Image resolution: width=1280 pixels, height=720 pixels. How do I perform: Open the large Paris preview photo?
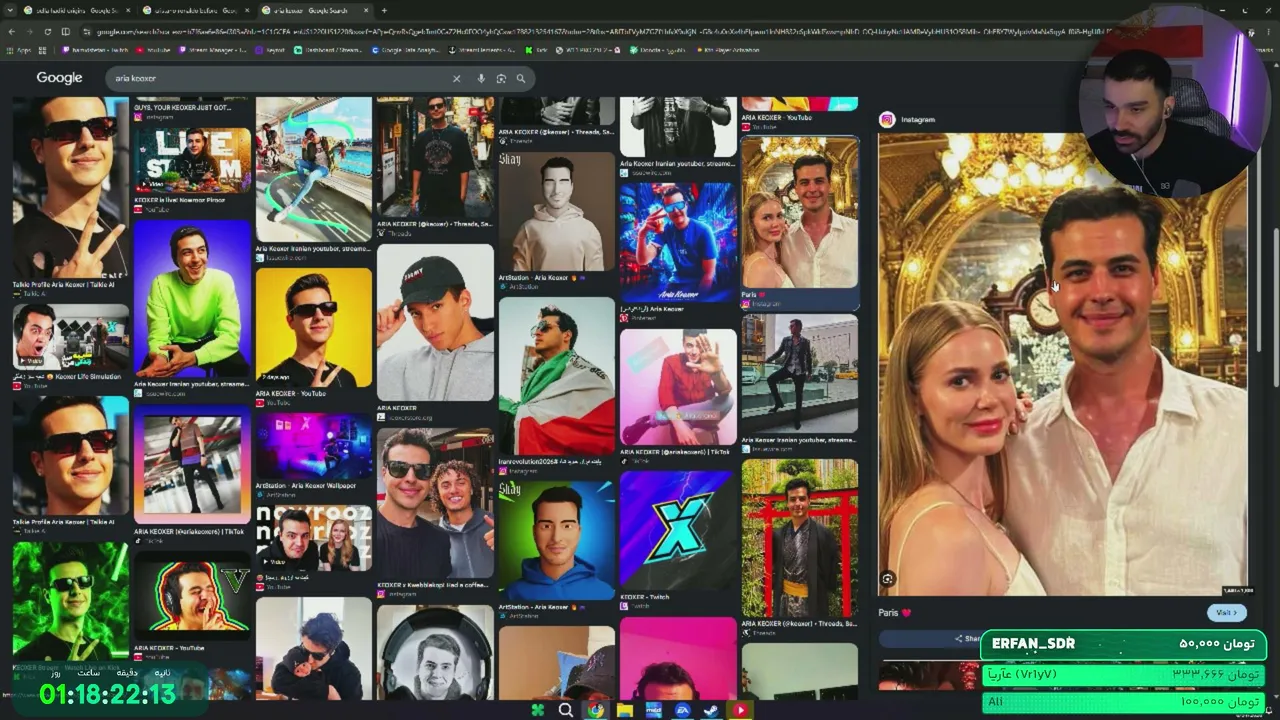click(1063, 364)
